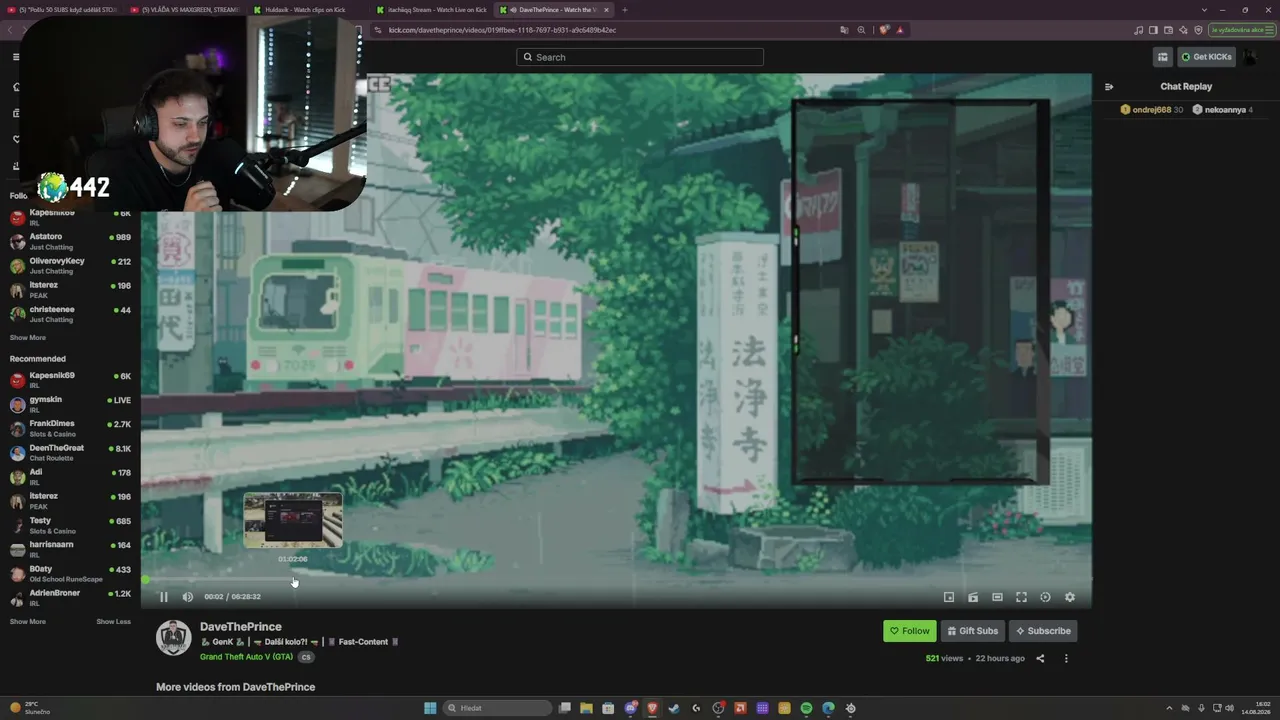The height and width of the screenshot is (720, 1280).
Task: Enter fullscreen video mode
Action: pyautogui.click(x=1021, y=597)
